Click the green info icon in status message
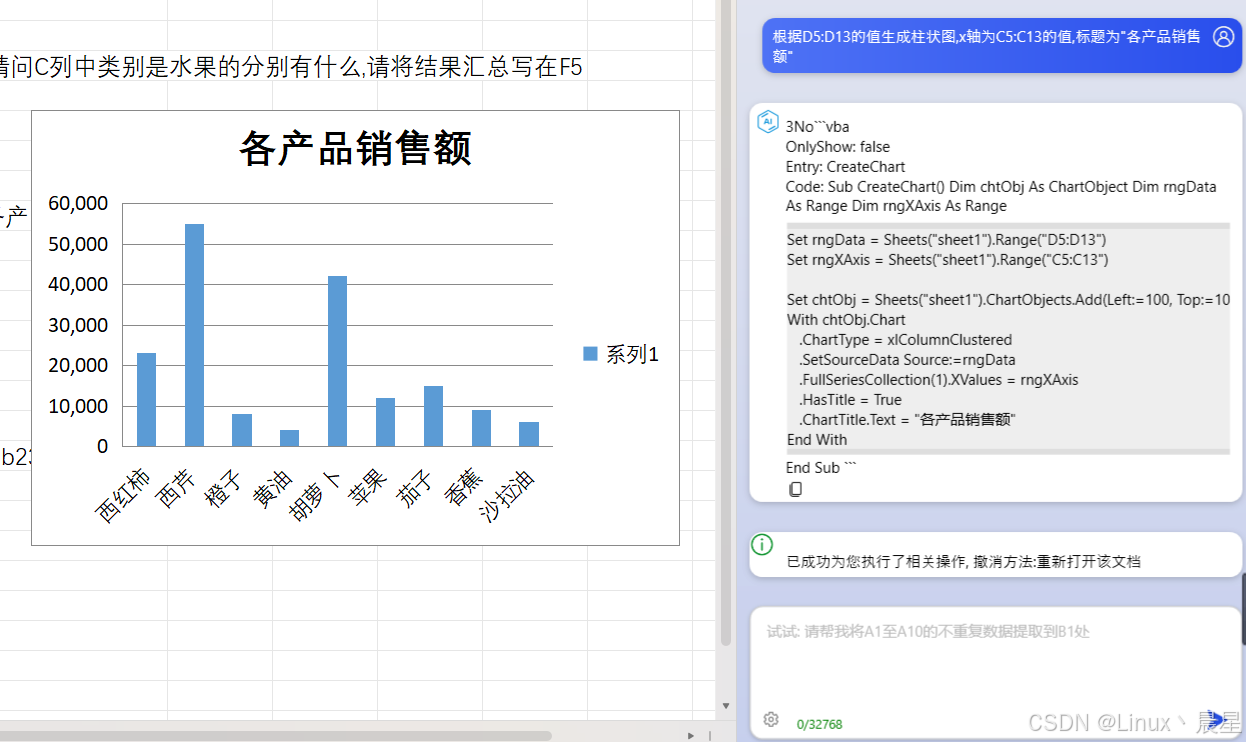The height and width of the screenshot is (742, 1246). (x=762, y=545)
